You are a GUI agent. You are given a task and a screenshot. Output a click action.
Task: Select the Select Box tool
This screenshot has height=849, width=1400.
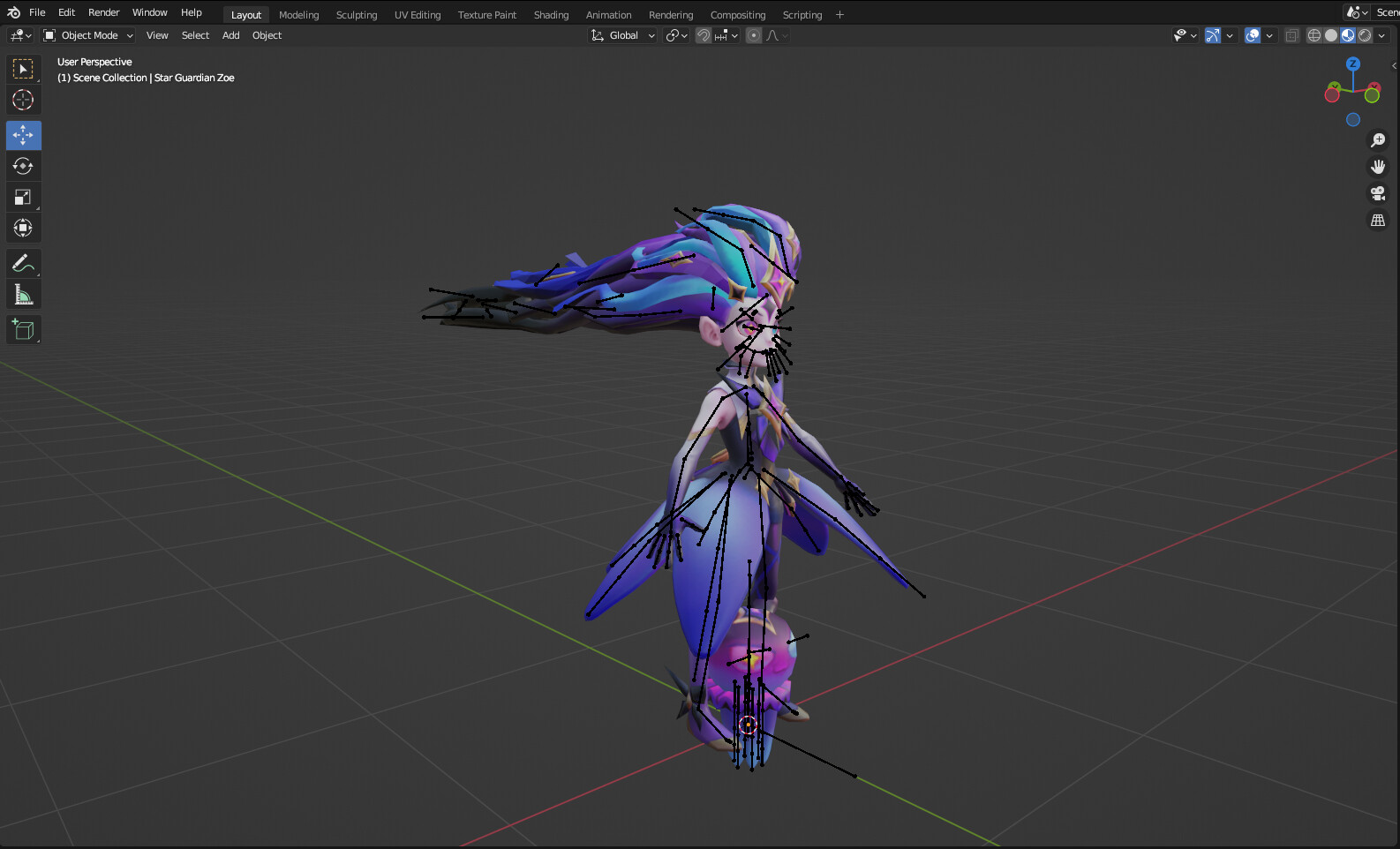23,69
